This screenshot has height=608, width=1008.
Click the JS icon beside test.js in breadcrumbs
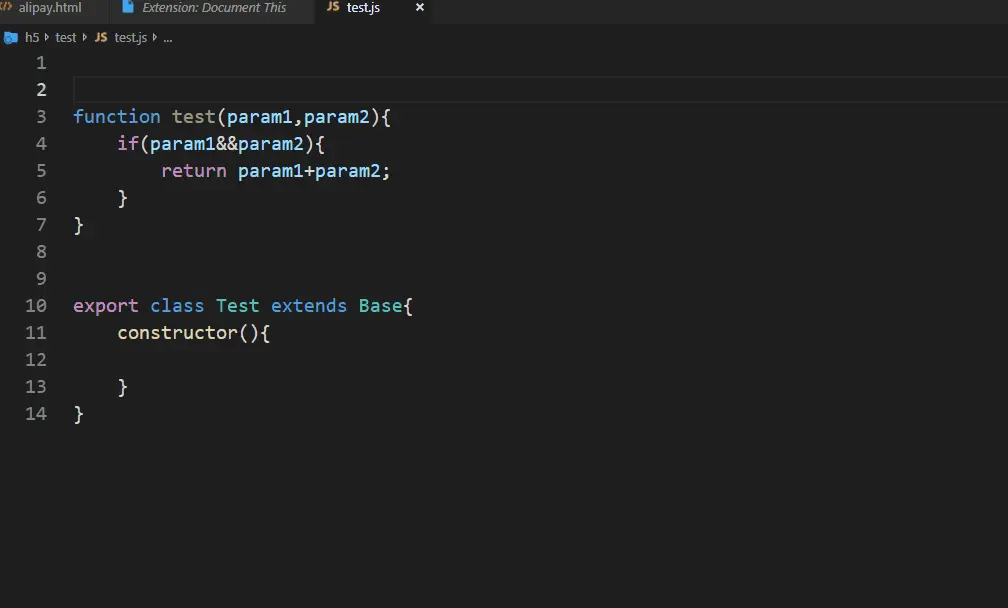[100, 37]
